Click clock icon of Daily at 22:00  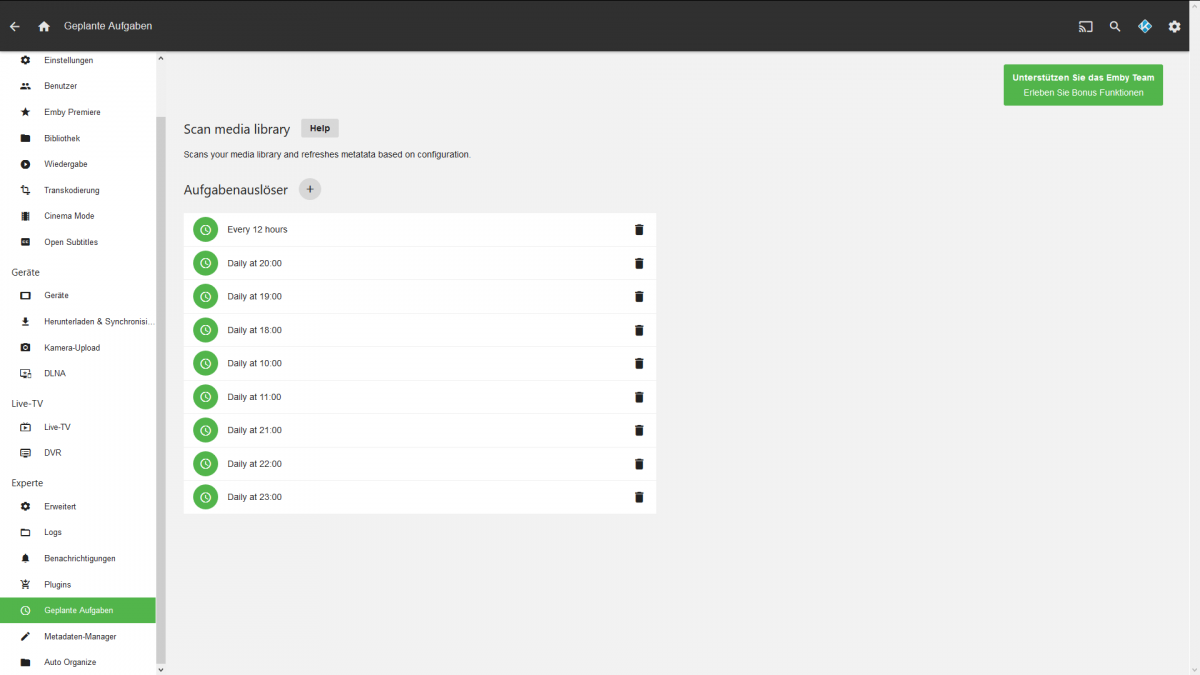(x=205, y=464)
